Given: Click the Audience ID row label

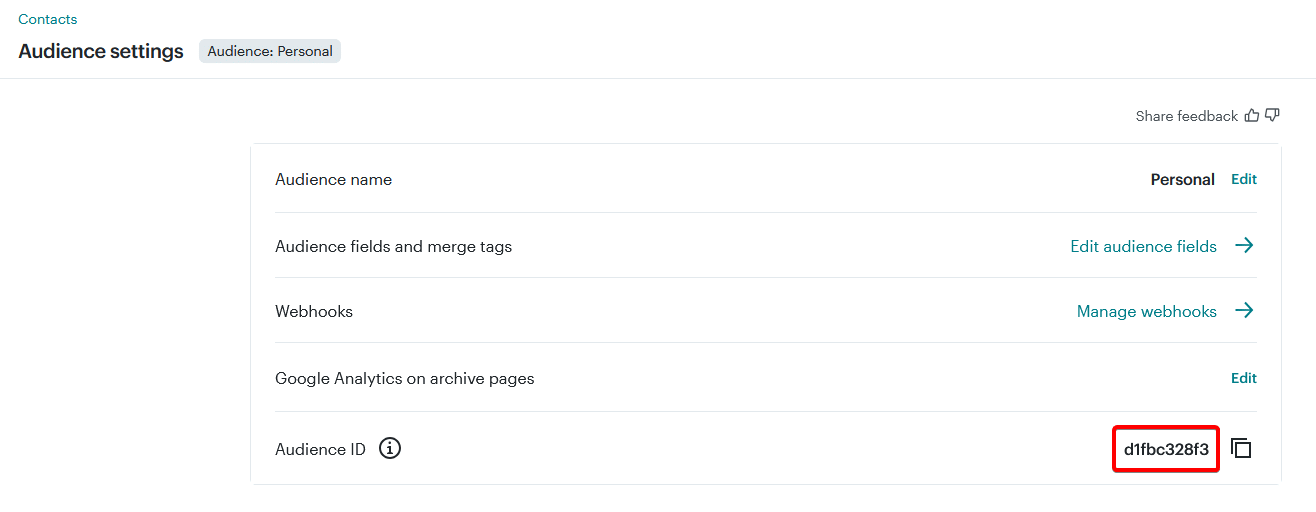Looking at the screenshot, I should (x=320, y=450).
